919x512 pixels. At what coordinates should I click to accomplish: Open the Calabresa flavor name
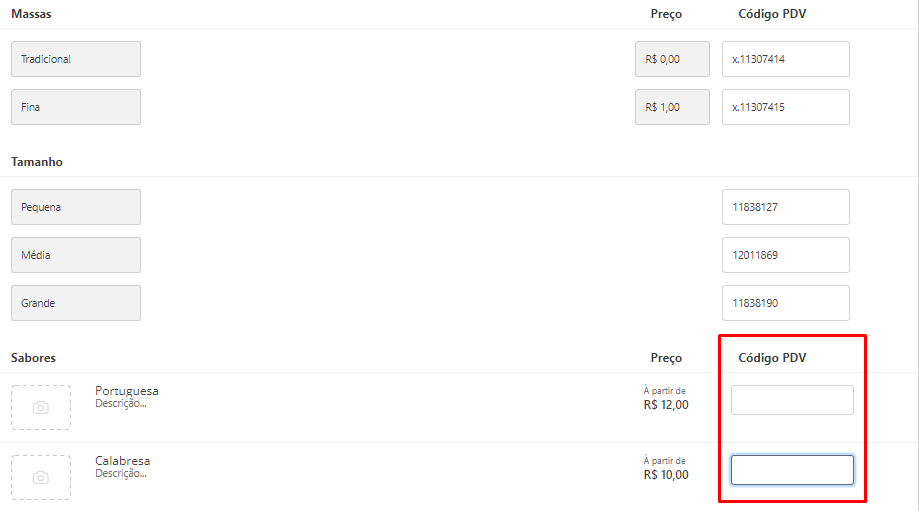(122, 460)
